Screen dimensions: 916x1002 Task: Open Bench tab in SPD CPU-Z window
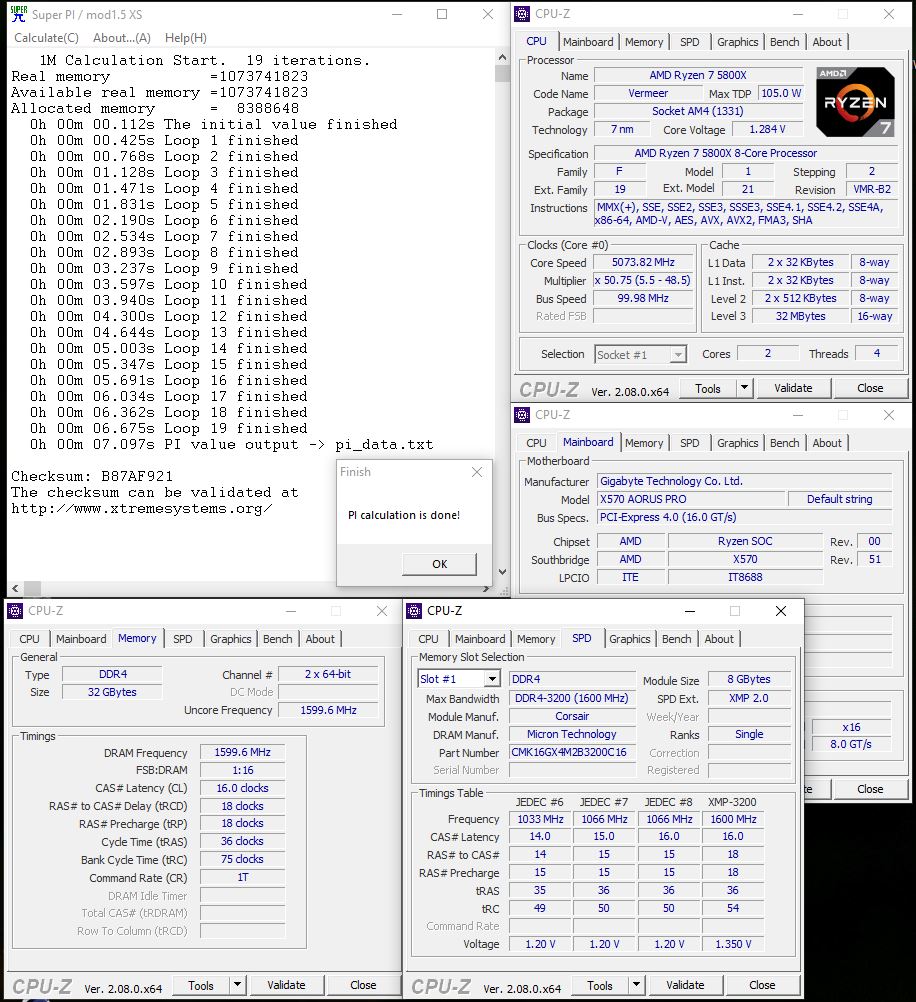point(676,639)
